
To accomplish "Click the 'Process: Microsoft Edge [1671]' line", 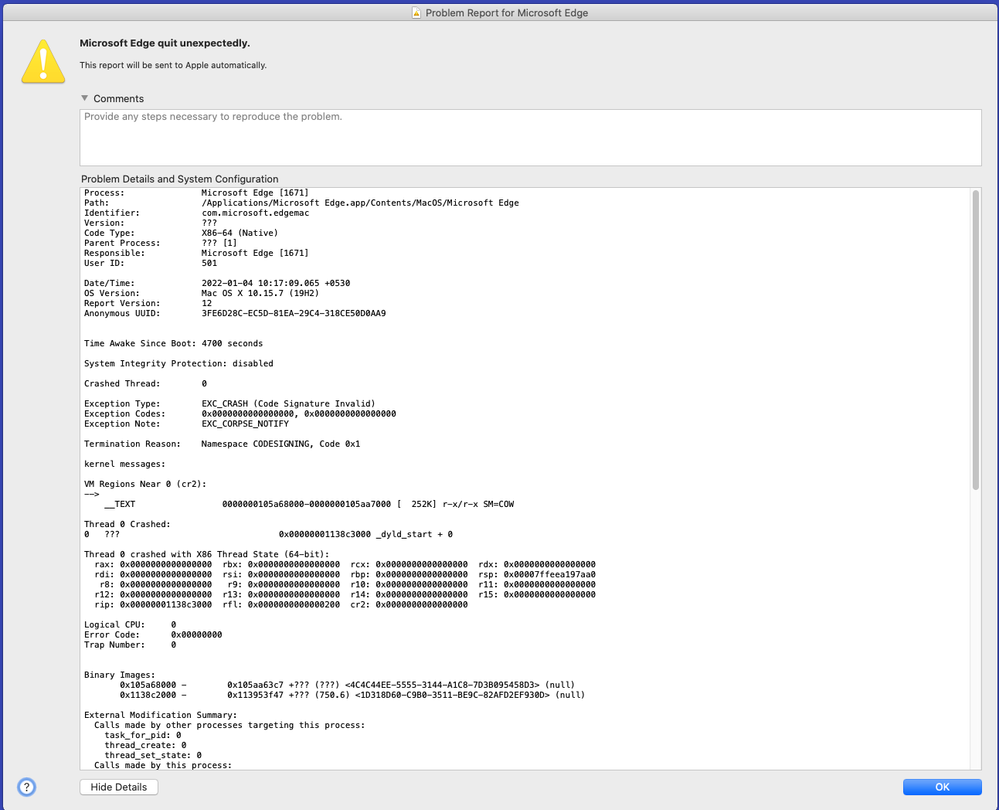I will 196,192.
